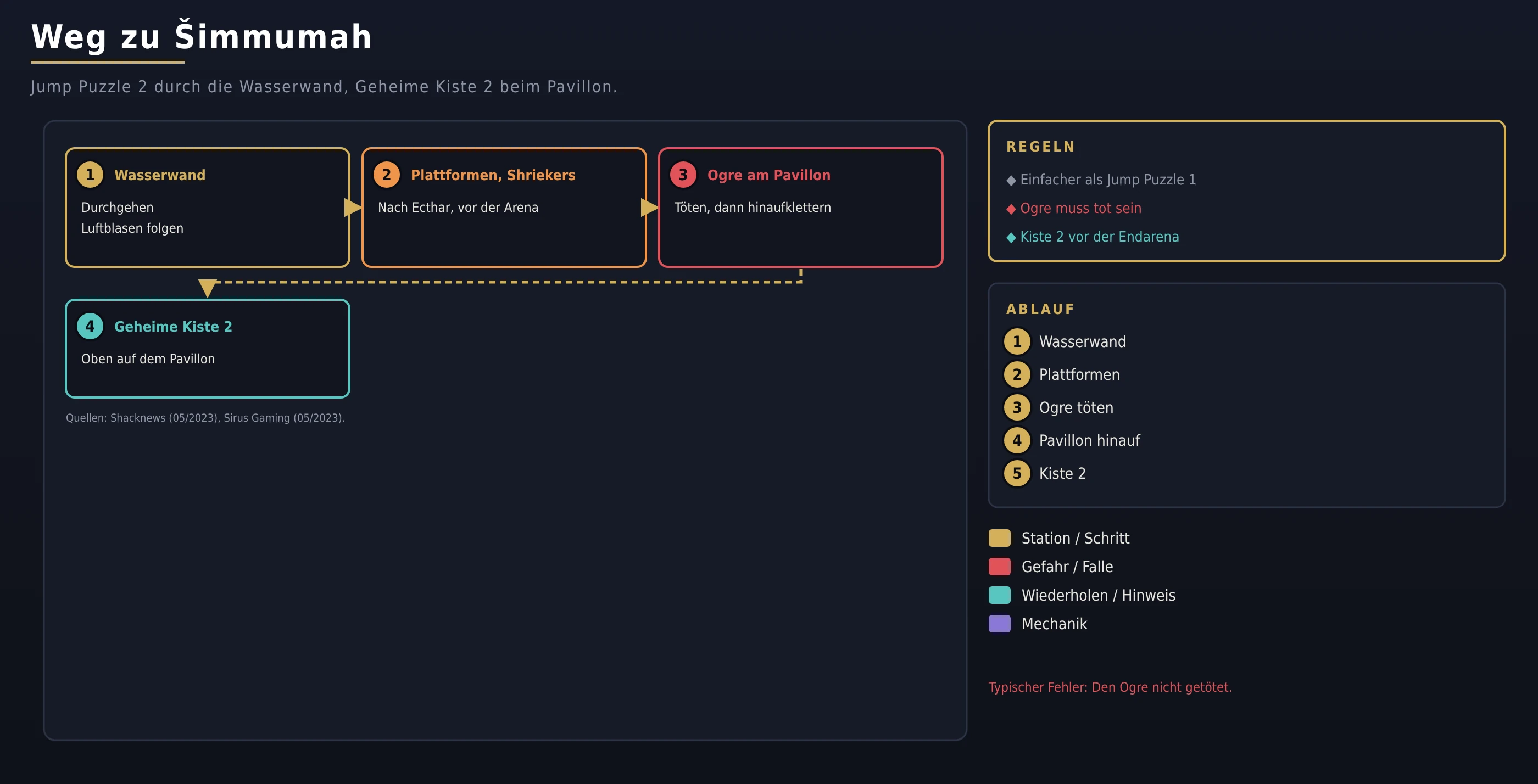Click the text 'Durchgehen'
The image size is (1538, 784).
tap(117, 208)
